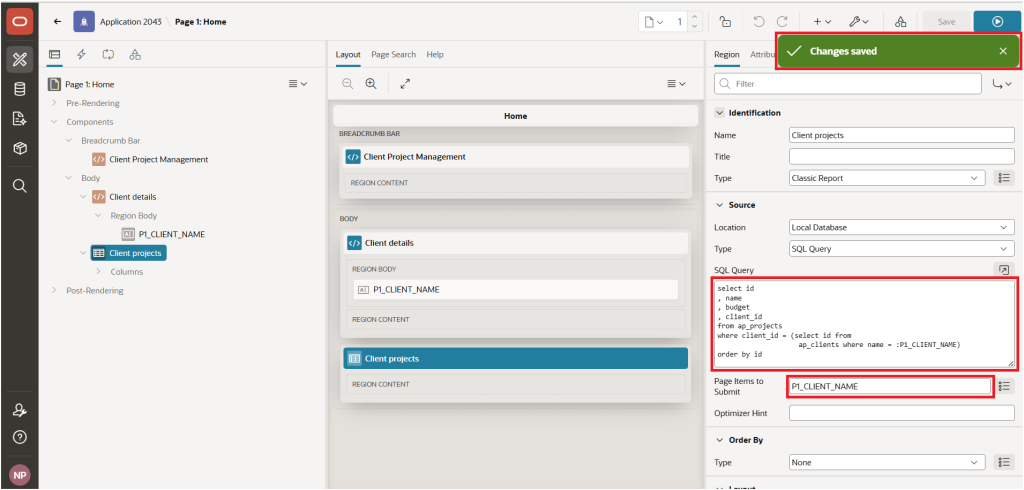
Task: Open the Order By Type quick-pick list
Action: [1004, 462]
